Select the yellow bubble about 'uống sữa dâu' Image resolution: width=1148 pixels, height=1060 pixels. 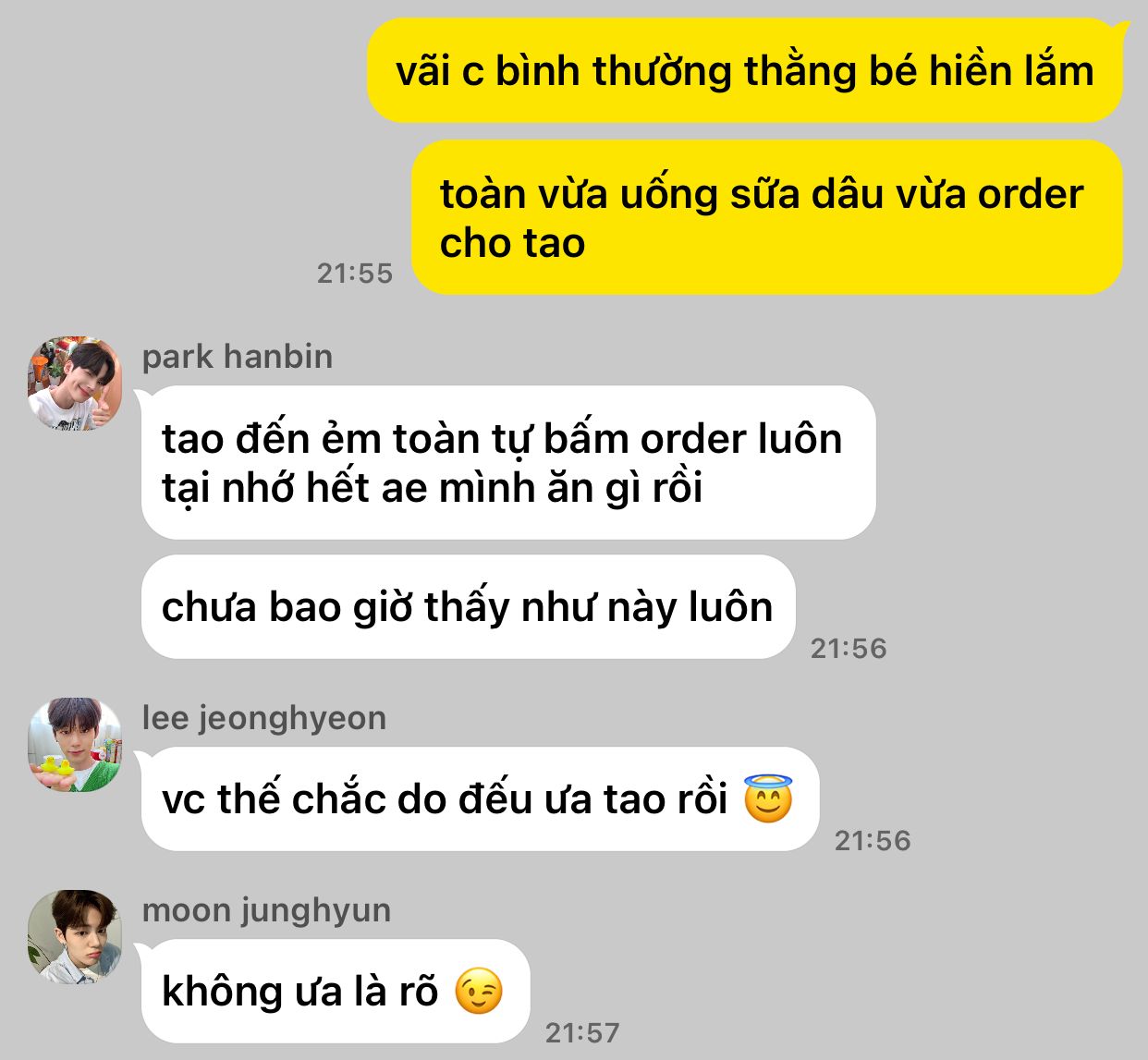767,217
